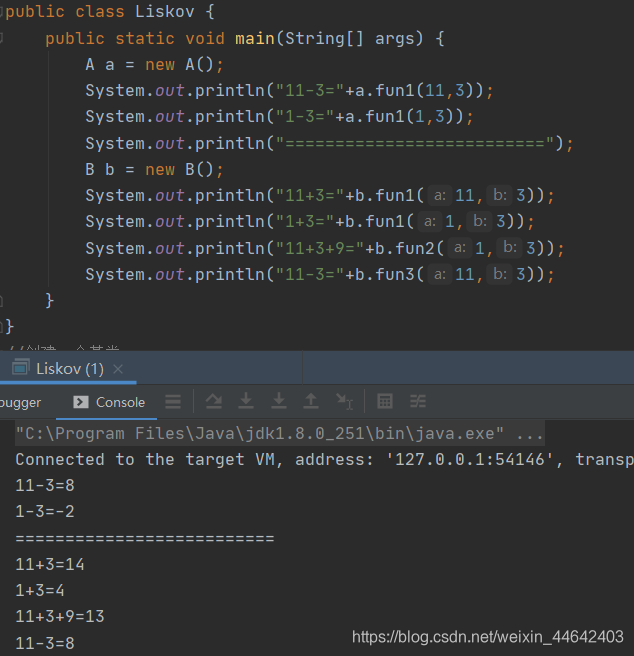Click the java.exe command line in console
Screen dimensions: 634x656
[x=280, y=434]
